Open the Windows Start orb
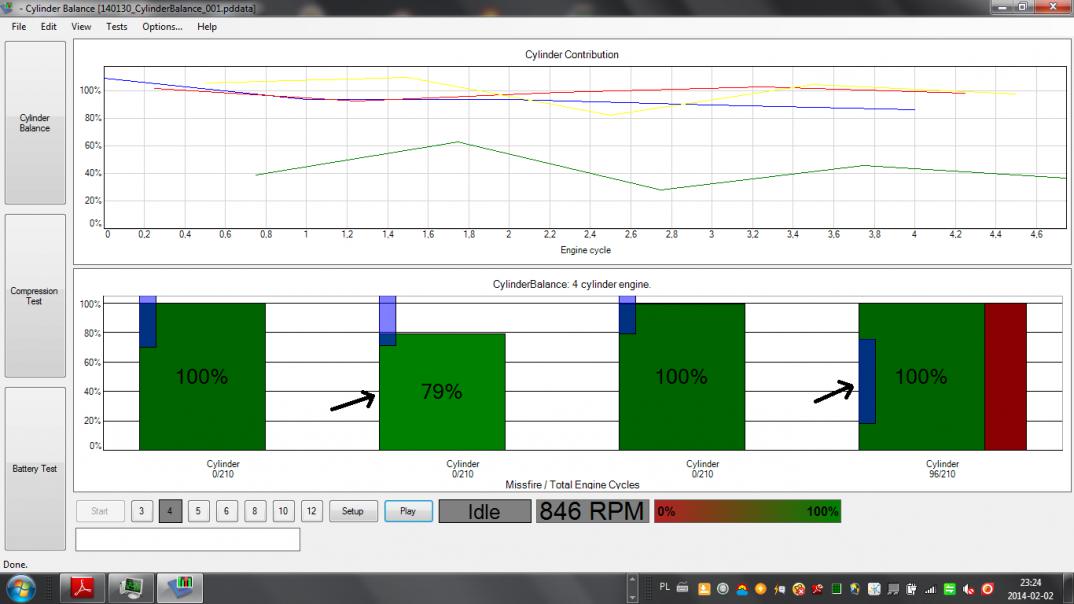 (21, 589)
